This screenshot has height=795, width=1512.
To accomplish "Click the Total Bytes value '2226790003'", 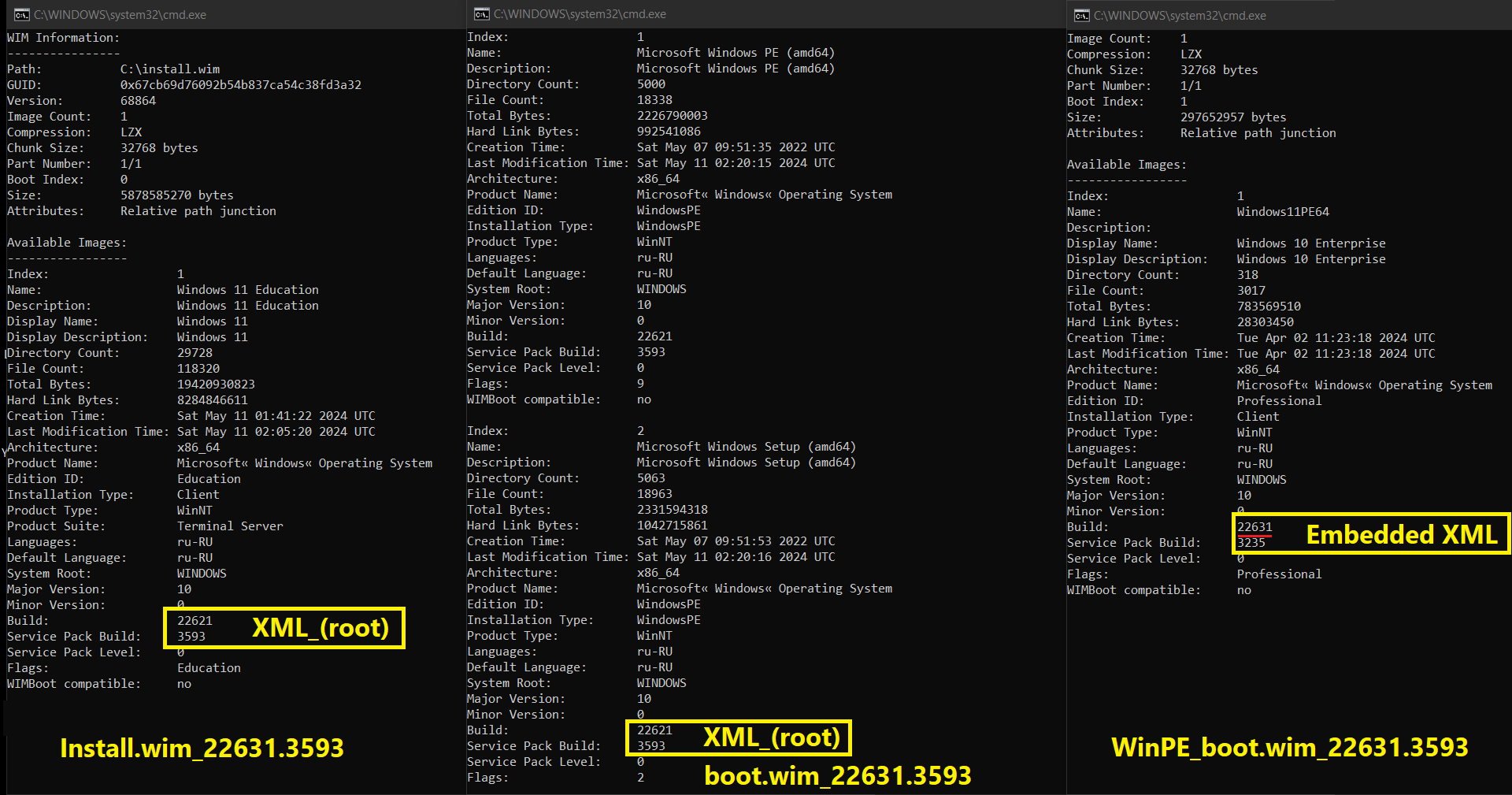I will [x=673, y=116].
